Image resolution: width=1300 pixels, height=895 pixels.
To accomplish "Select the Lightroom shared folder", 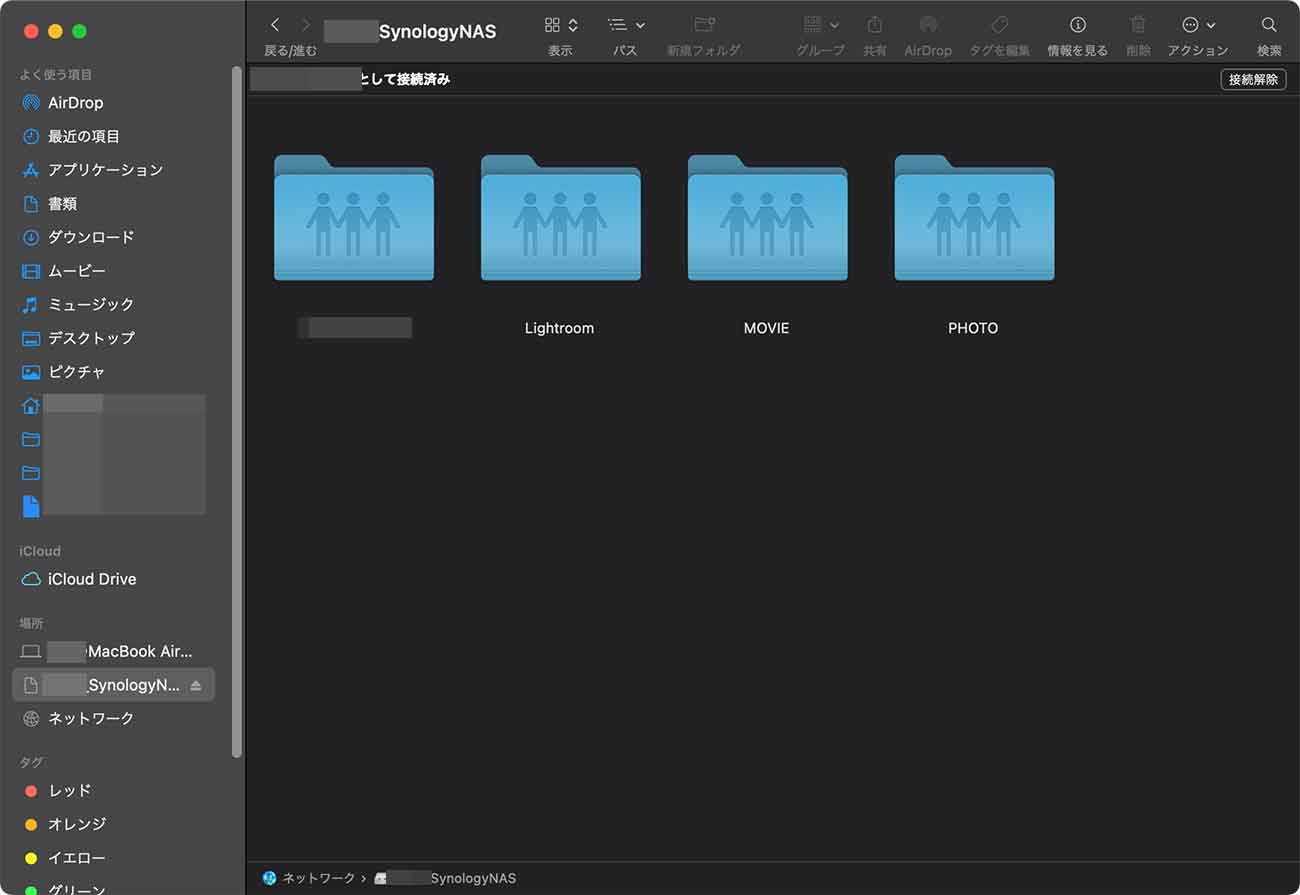I will (560, 218).
